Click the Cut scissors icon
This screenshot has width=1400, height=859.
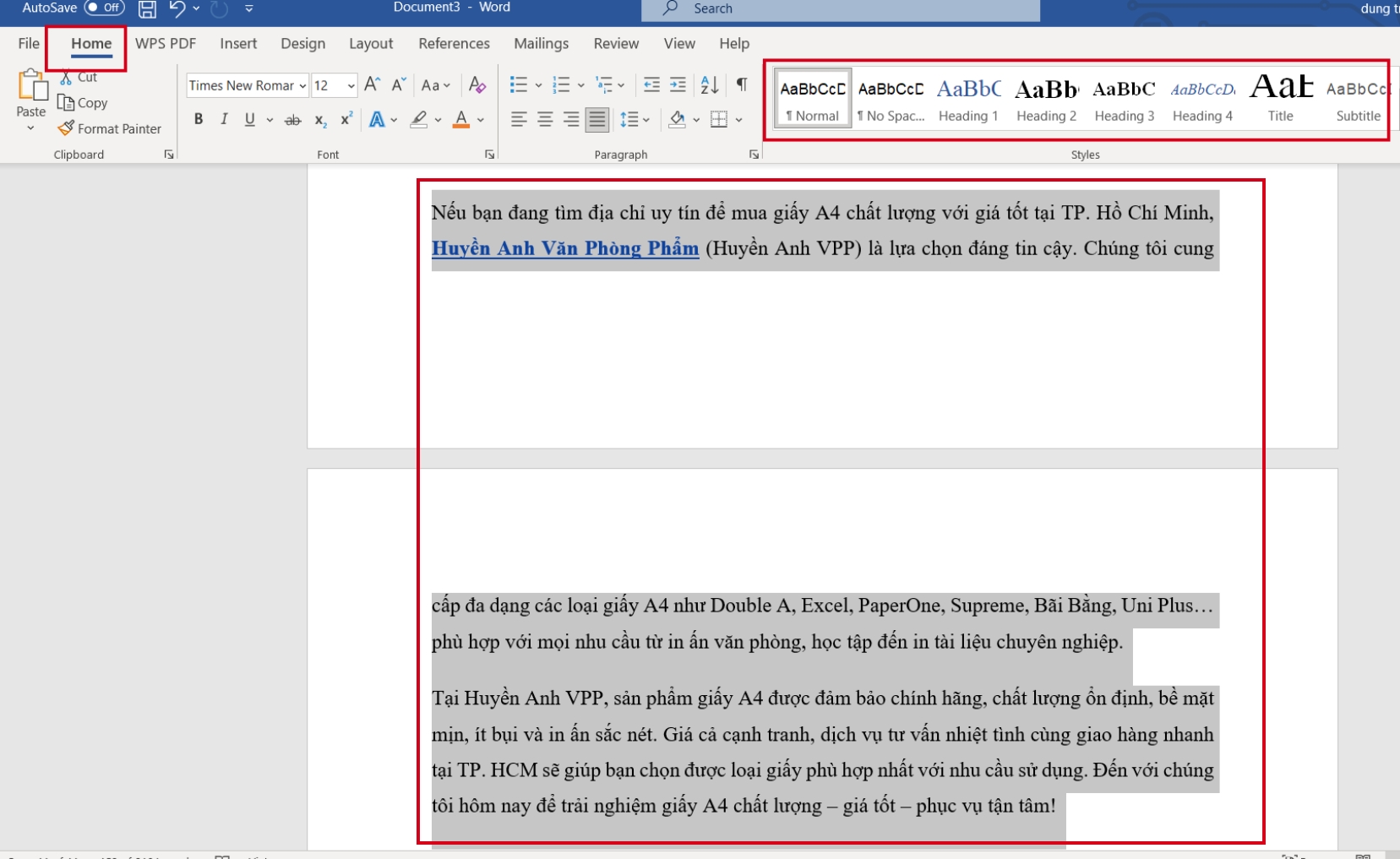click(66, 78)
